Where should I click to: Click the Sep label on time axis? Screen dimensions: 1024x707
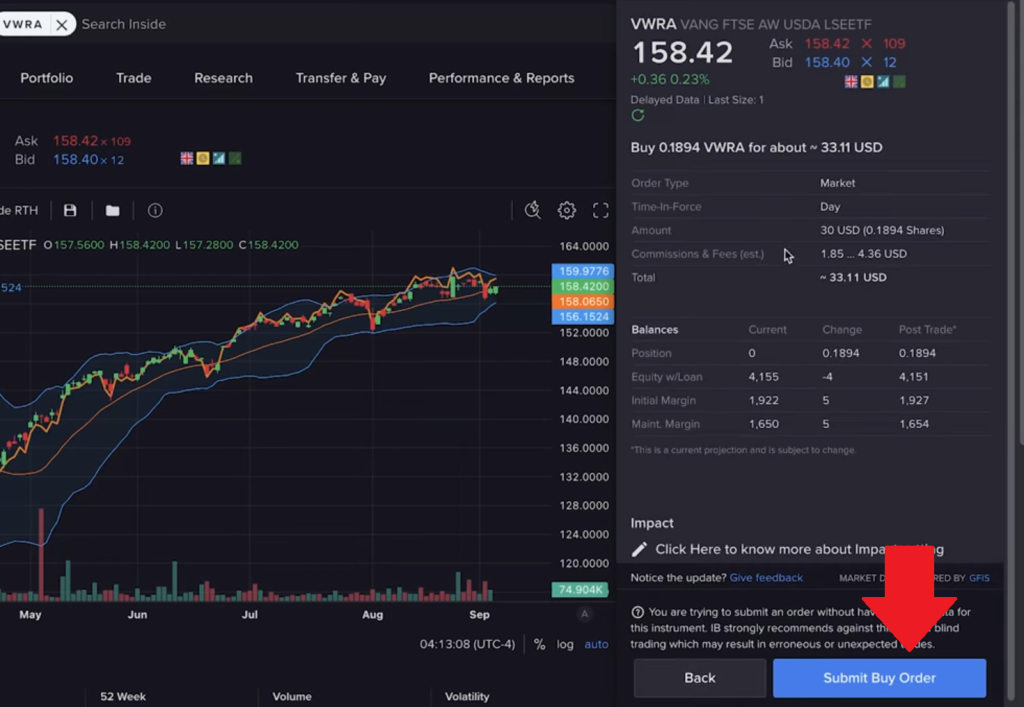point(479,614)
